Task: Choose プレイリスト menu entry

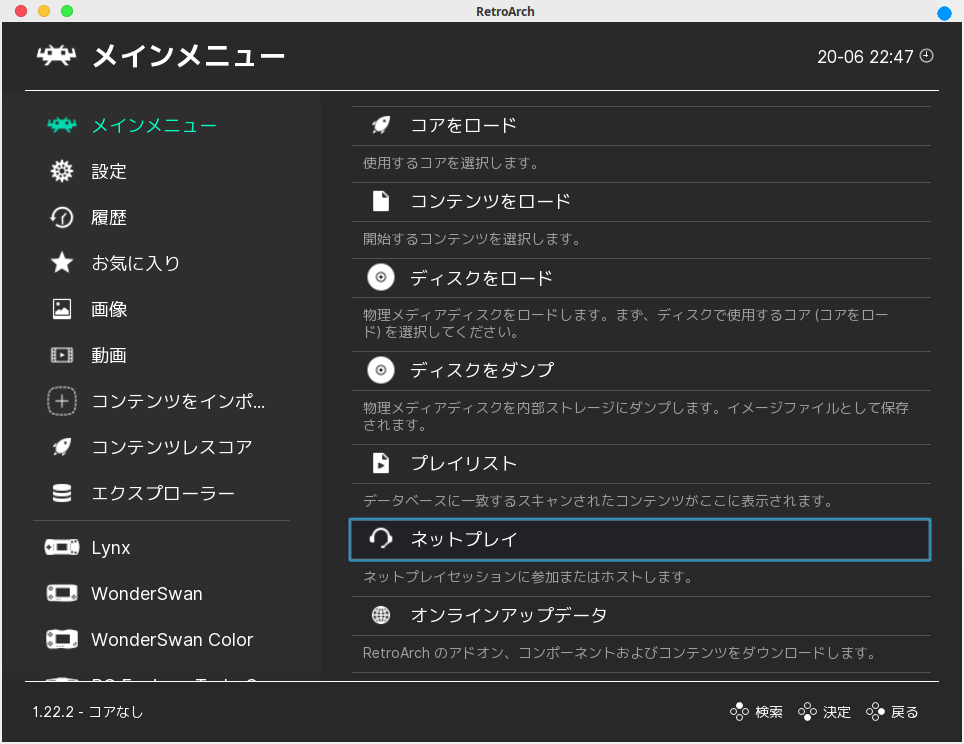Action: (x=641, y=464)
